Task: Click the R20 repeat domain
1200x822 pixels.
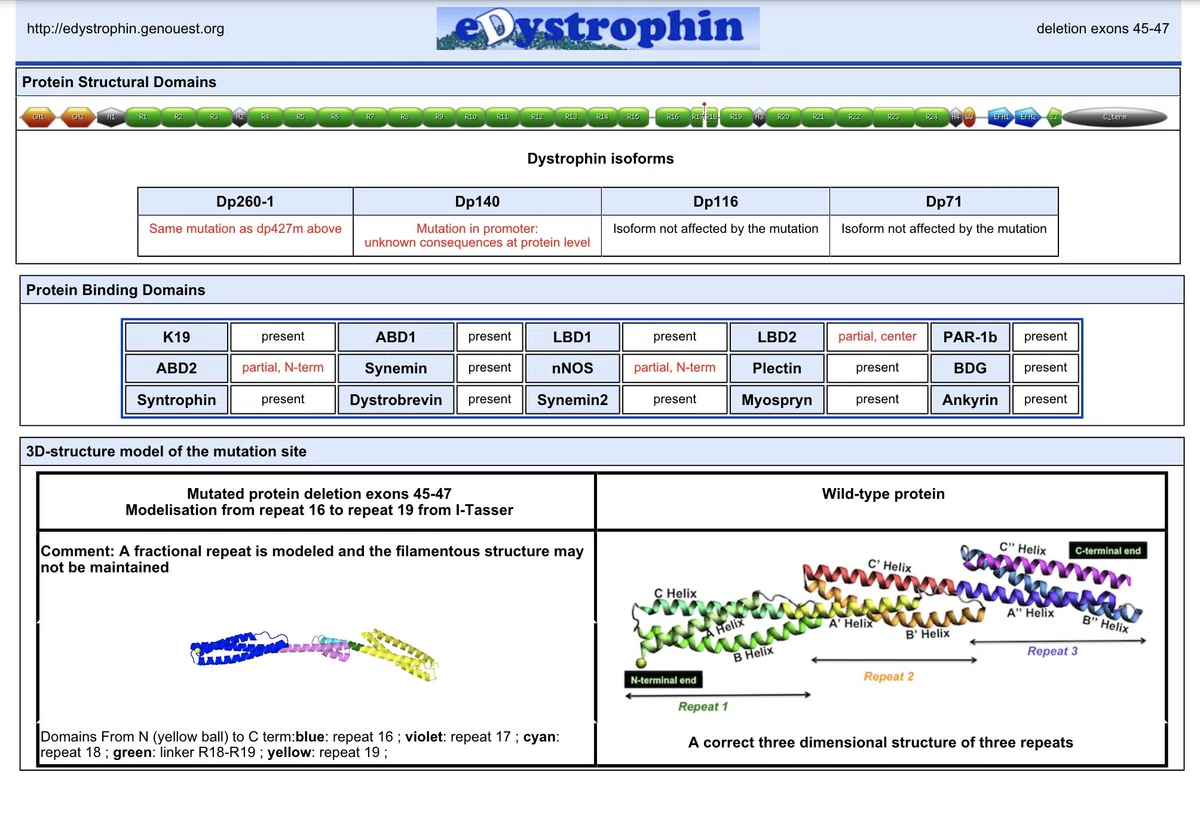Action: coord(784,117)
